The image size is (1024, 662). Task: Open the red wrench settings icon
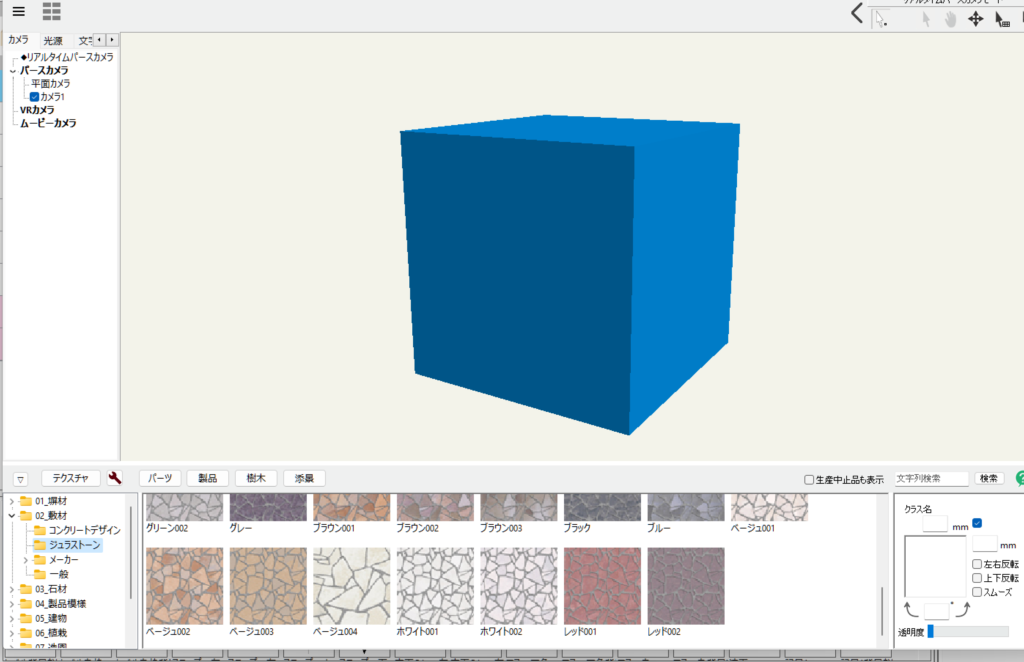[x=115, y=479]
